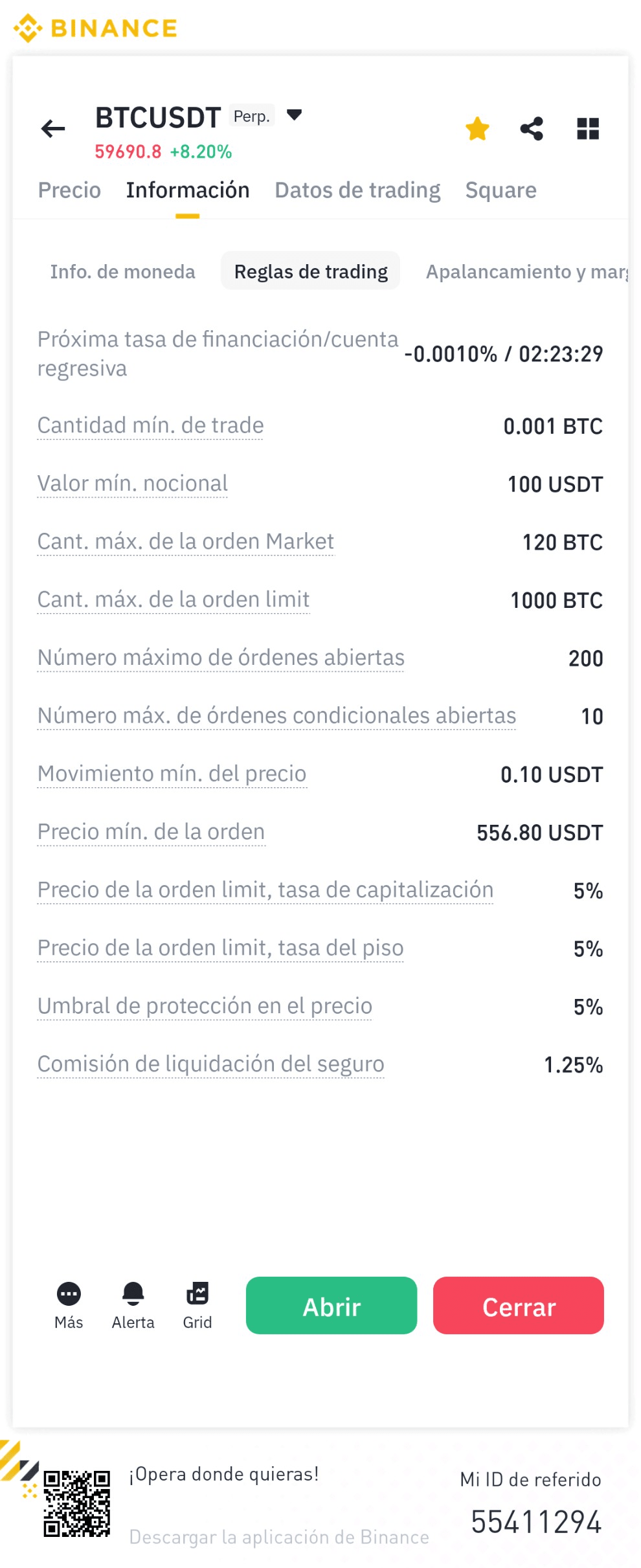641x1568 pixels.
Task: Click the Binance logo
Action: (96, 28)
